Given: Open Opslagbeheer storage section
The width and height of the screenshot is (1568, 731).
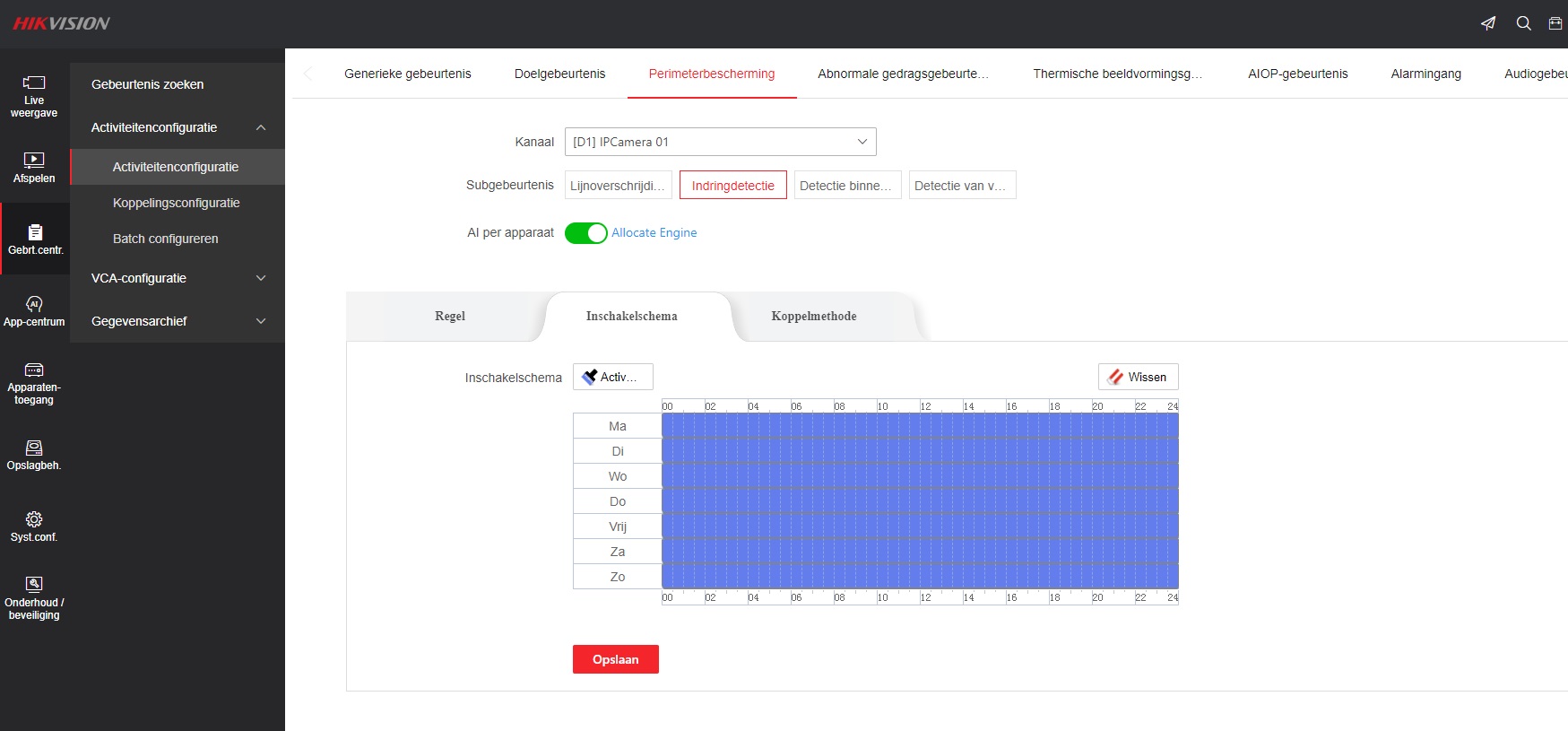Looking at the screenshot, I should pyautogui.click(x=34, y=455).
